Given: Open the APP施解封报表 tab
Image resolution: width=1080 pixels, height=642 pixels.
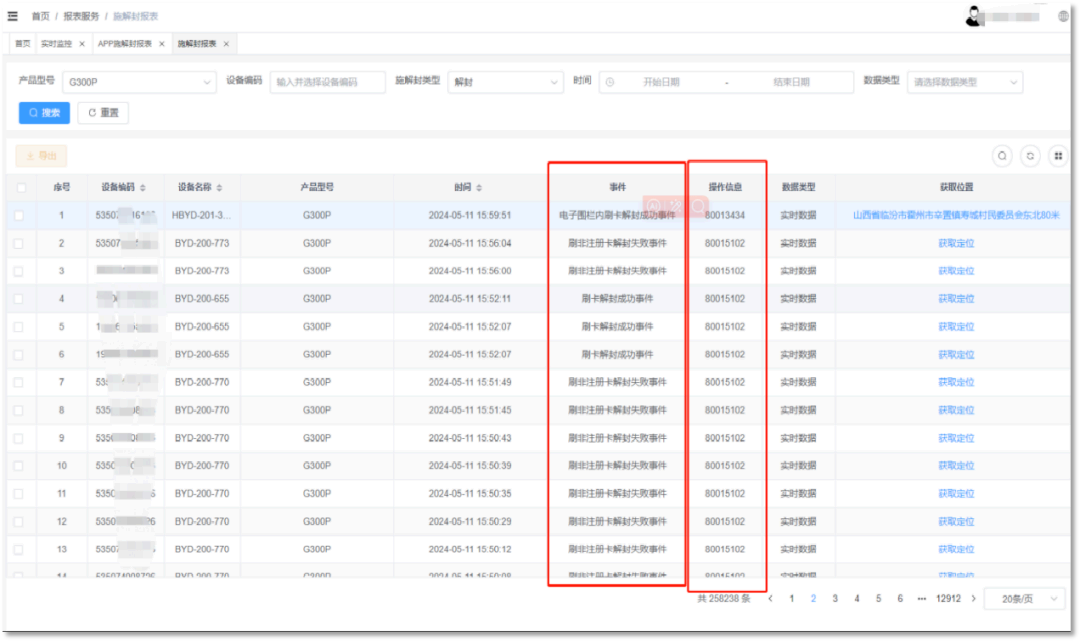Looking at the screenshot, I should pos(125,44).
